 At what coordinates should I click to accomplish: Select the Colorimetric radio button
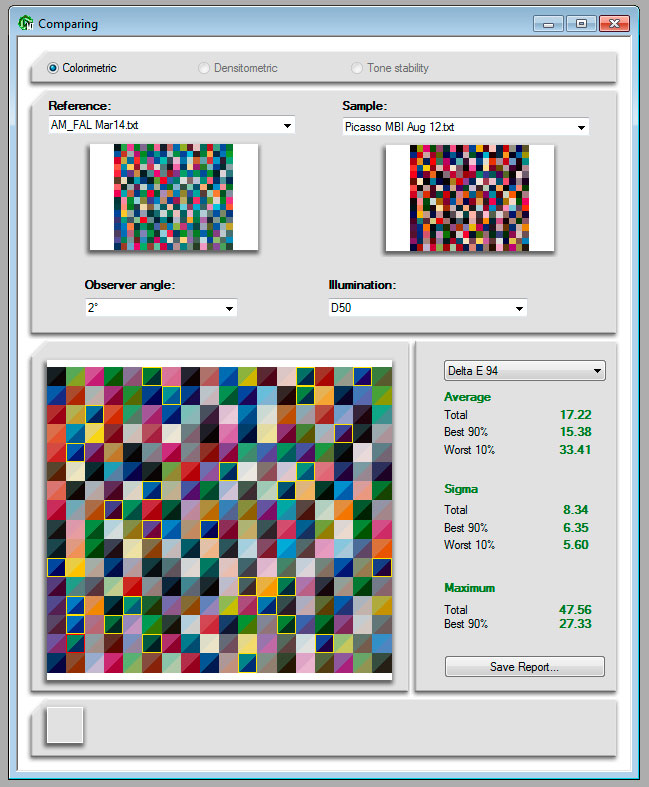pos(53,68)
